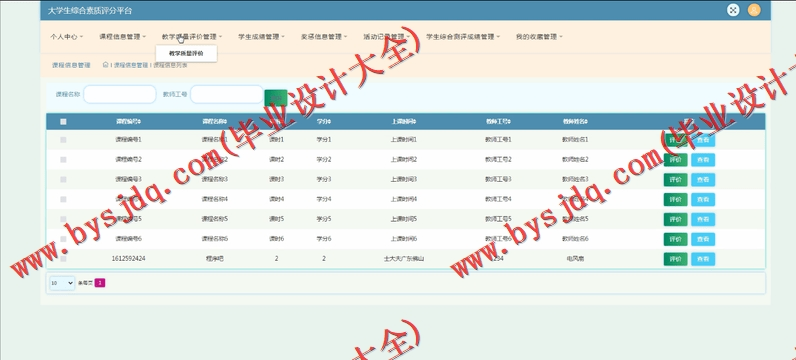Image resolution: width=796 pixels, height=360 pixels.
Task: Select the 士大夫广东佛山 cell
Action: pyautogui.click(x=404, y=258)
